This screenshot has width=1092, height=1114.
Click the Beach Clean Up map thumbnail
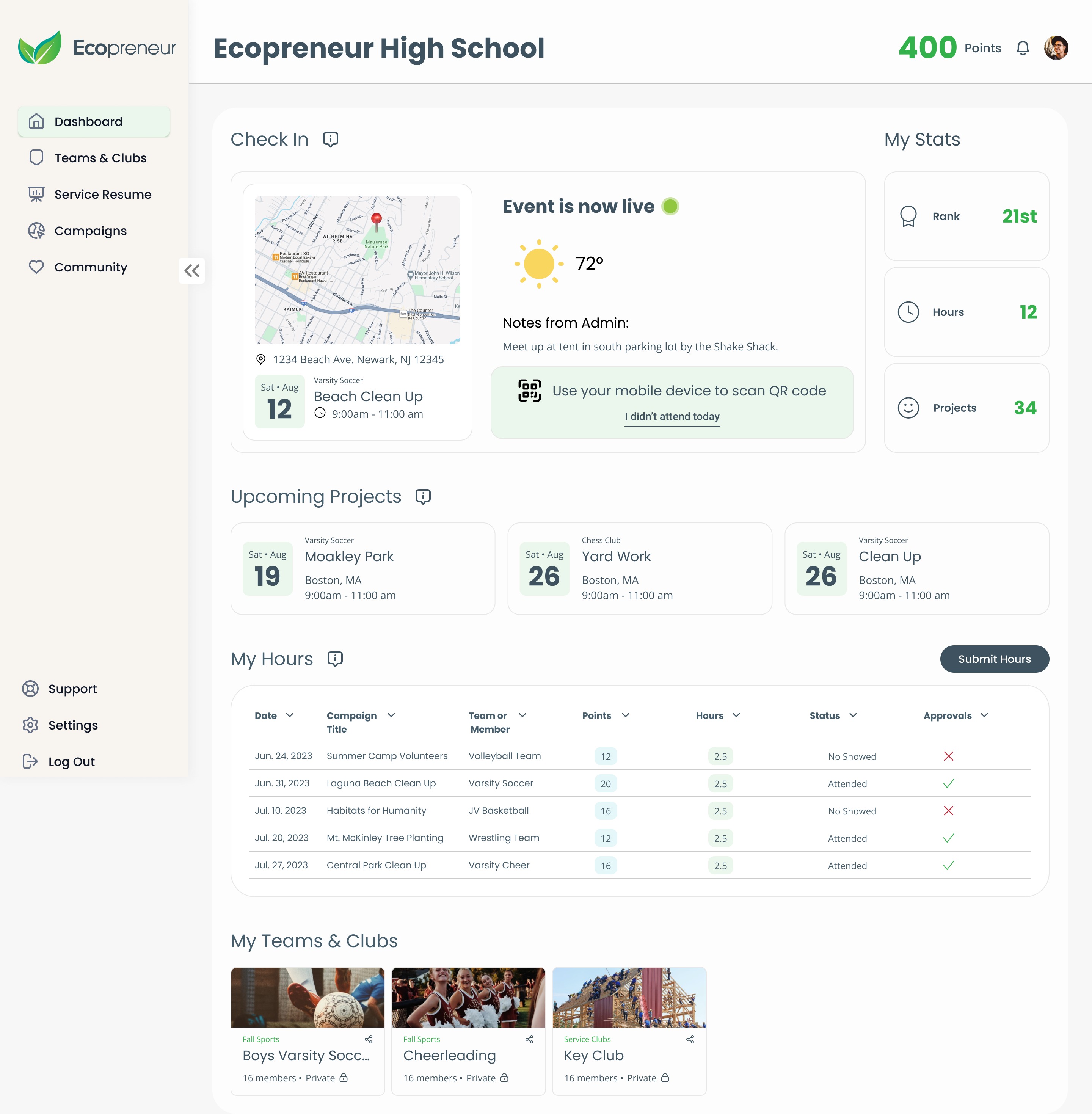(357, 270)
